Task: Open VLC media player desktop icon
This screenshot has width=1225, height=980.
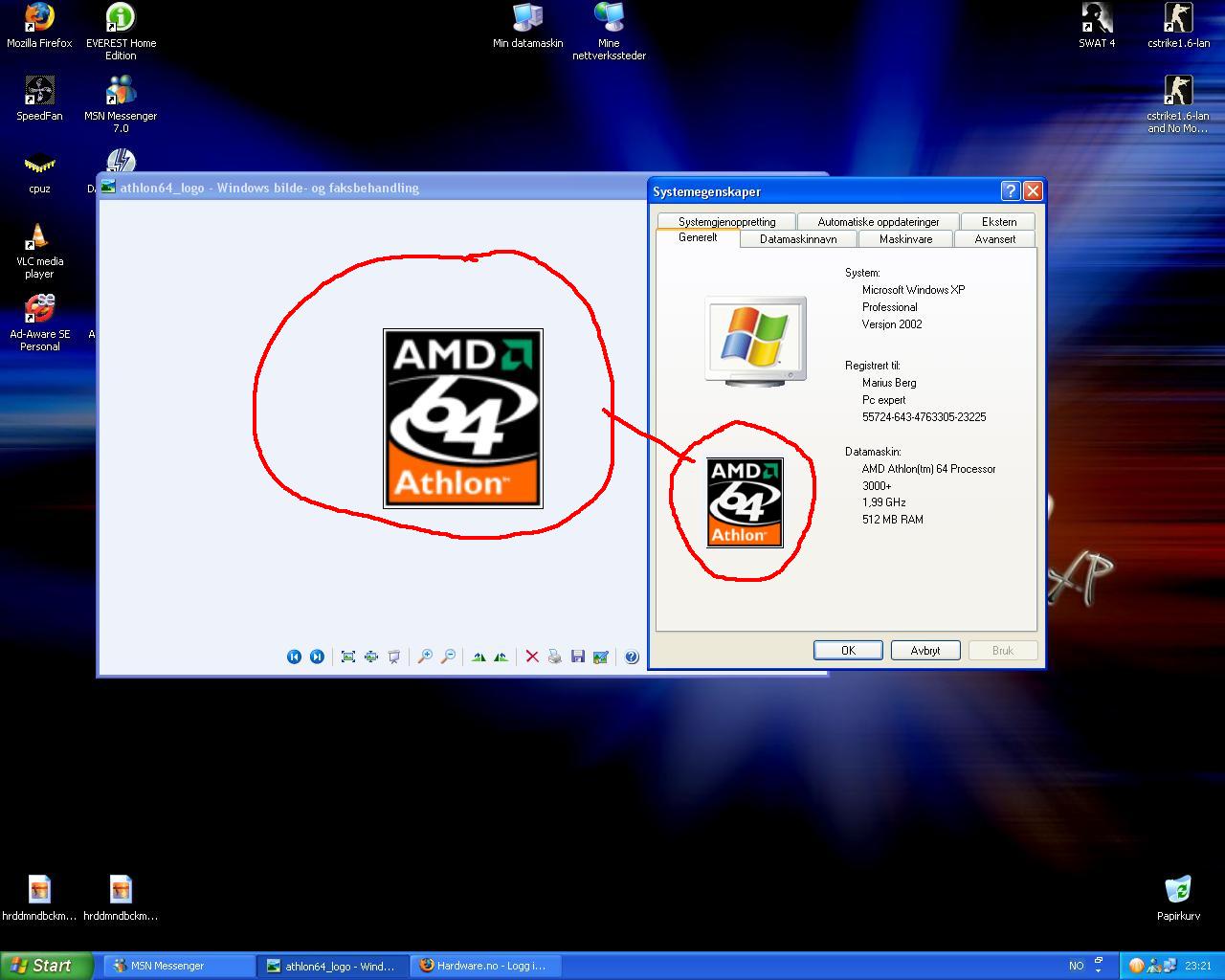Action: [x=39, y=250]
